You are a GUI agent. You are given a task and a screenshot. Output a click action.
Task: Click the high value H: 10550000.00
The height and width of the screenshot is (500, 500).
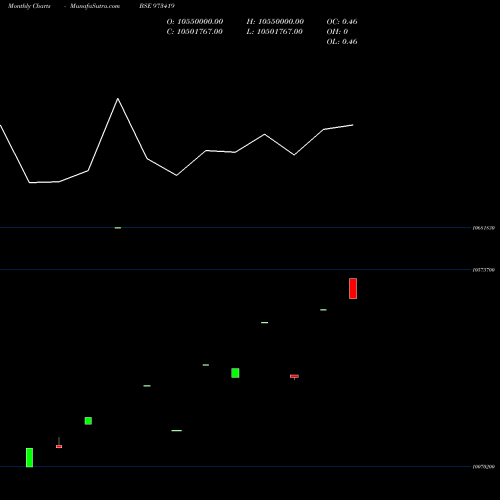coord(275,22)
